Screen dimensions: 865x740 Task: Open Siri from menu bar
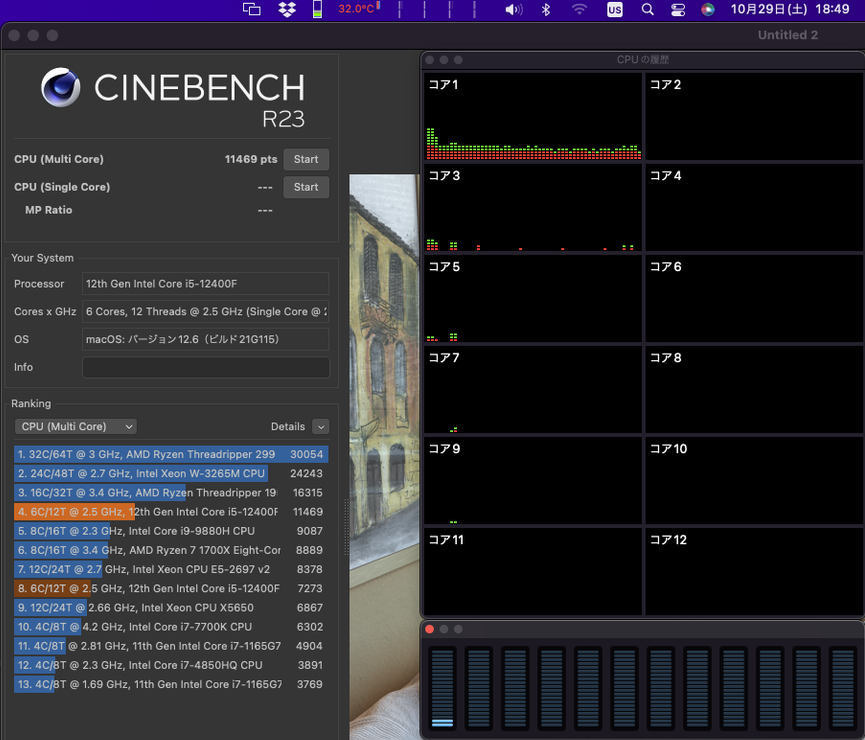click(708, 9)
